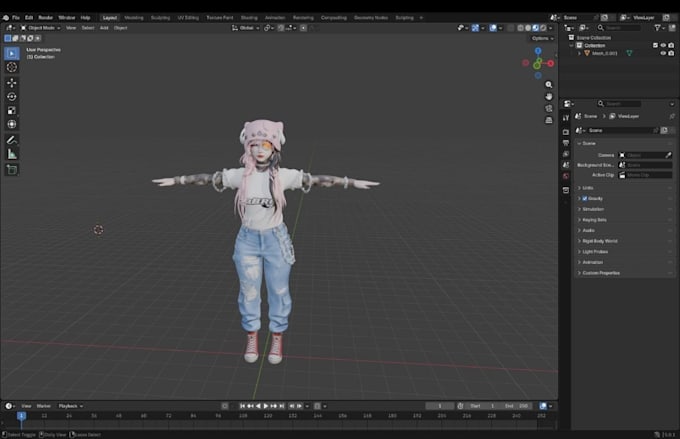This screenshot has height=439, width=680.
Task: Open the Global orientation dropdown
Action: point(245,28)
